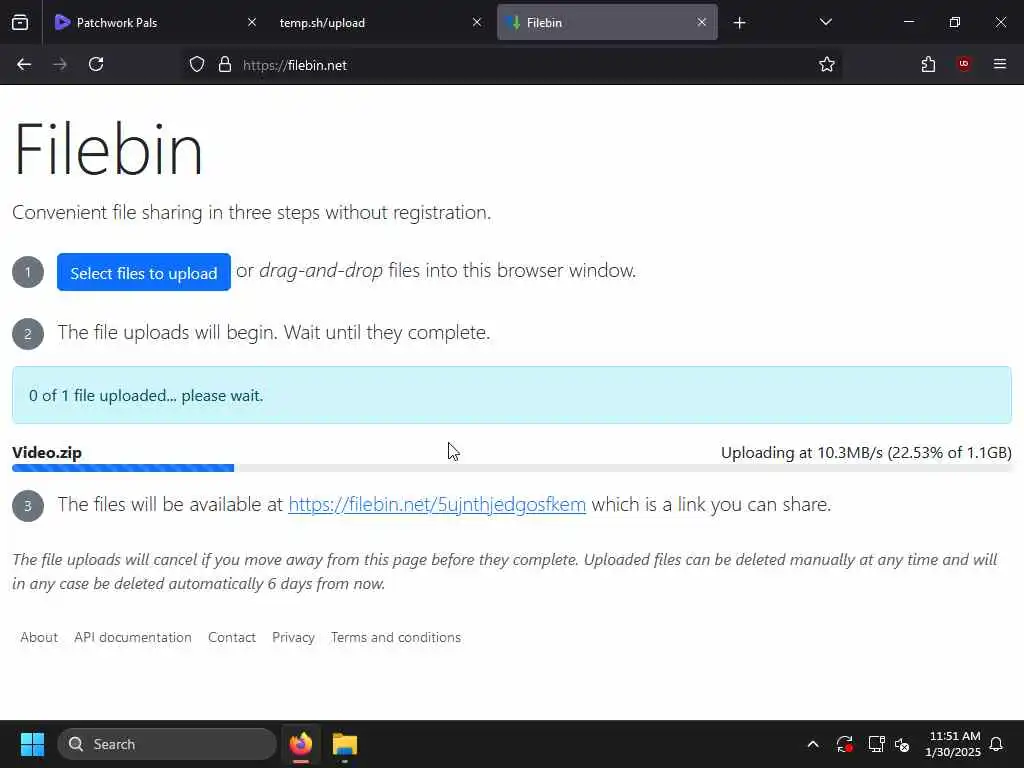This screenshot has width=1024, height=768.
Task: Click the Video.zip upload progress bar
Action: [x=512, y=468]
